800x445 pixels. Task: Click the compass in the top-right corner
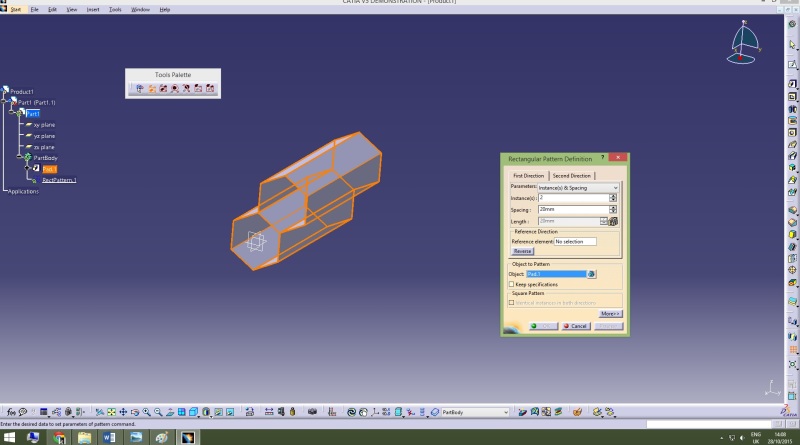coord(744,43)
